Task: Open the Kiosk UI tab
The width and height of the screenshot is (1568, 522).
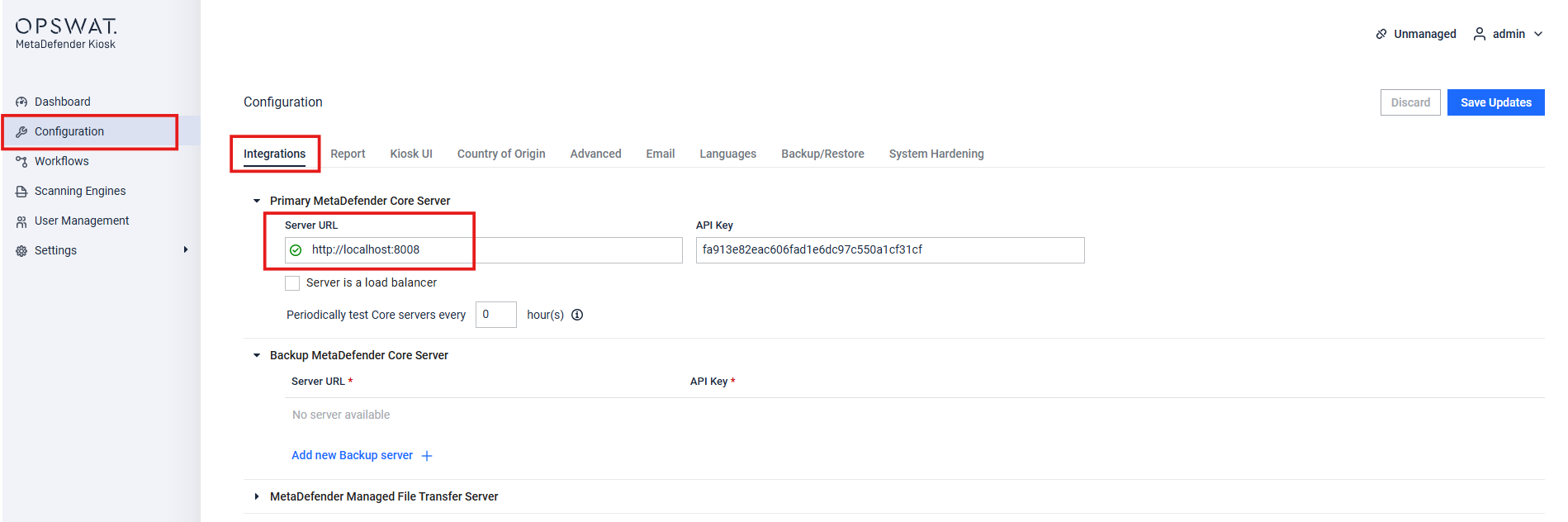Action: [411, 154]
